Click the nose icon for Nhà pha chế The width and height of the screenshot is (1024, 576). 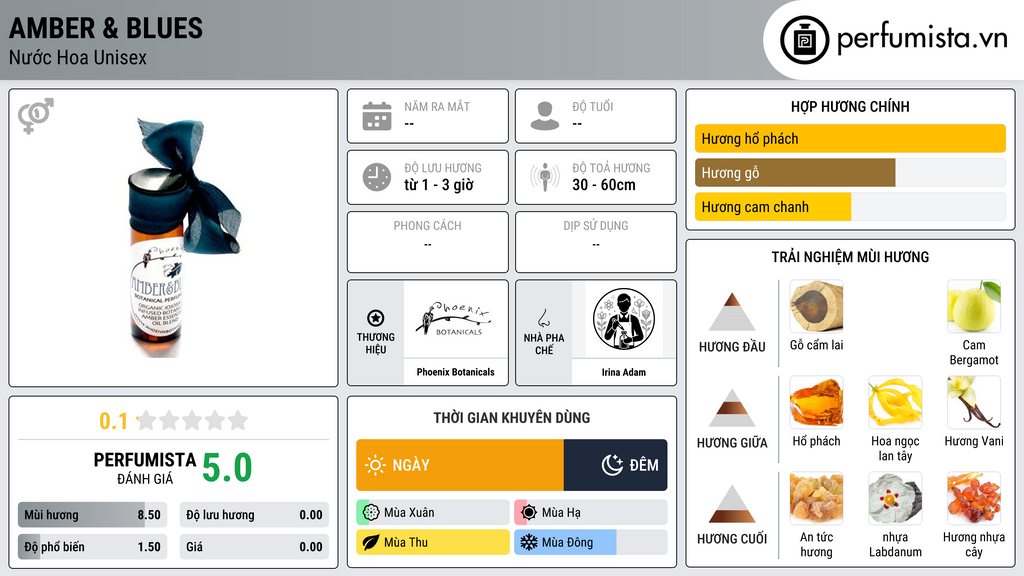tap(543, 318)
